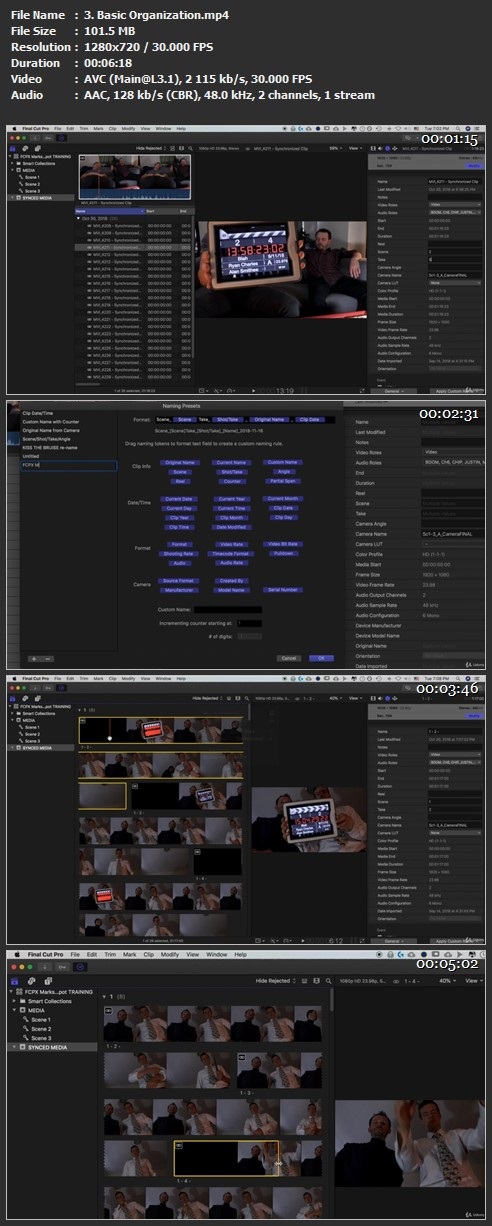Screen dimensions: 492x1226
Task: Select the yellow-outlined clip 1 - 4, bottom frame
Action: pyautogui.click(x=226, y=1158)
